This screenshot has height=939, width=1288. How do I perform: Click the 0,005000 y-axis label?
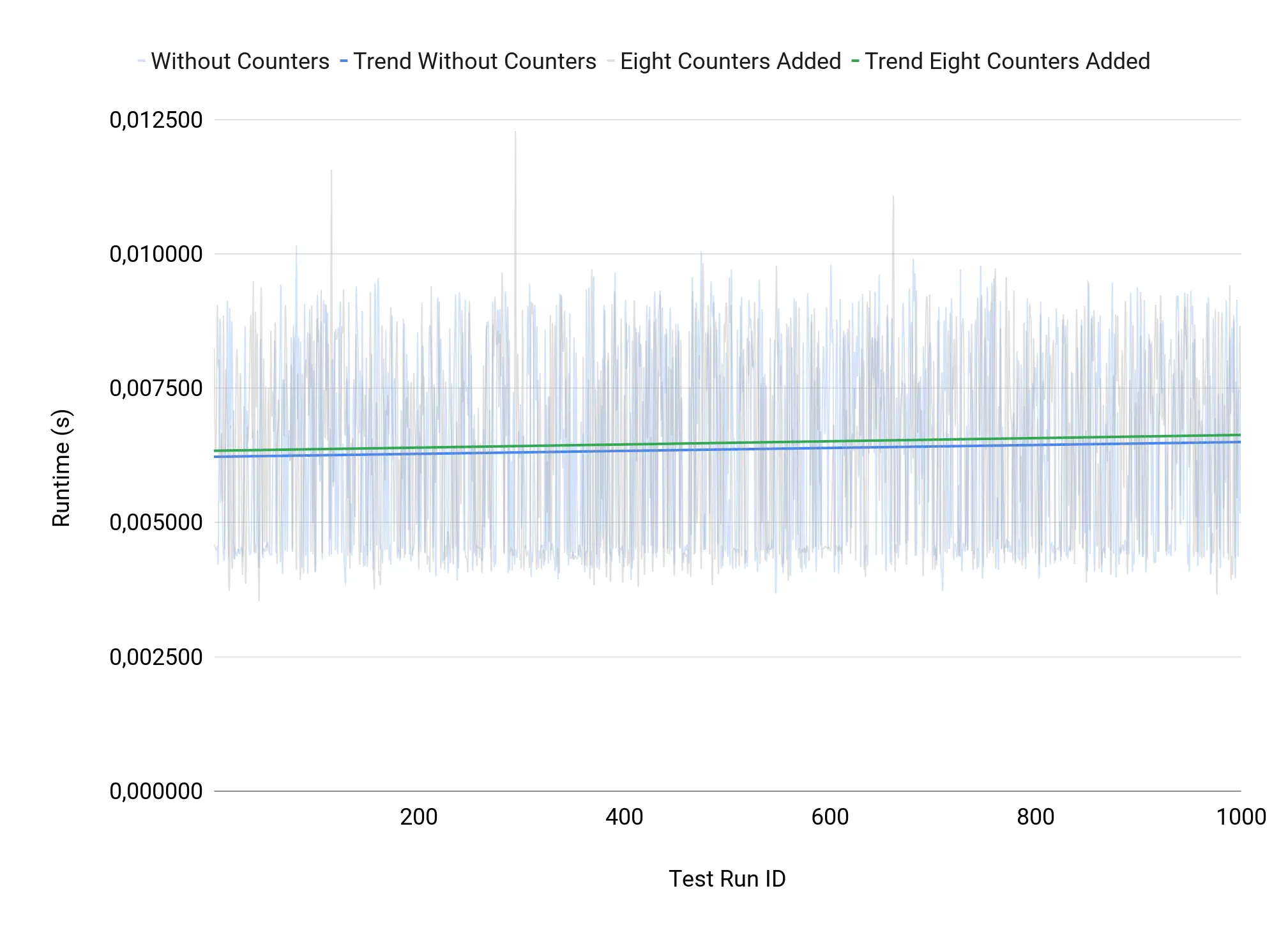coord(156,523)
